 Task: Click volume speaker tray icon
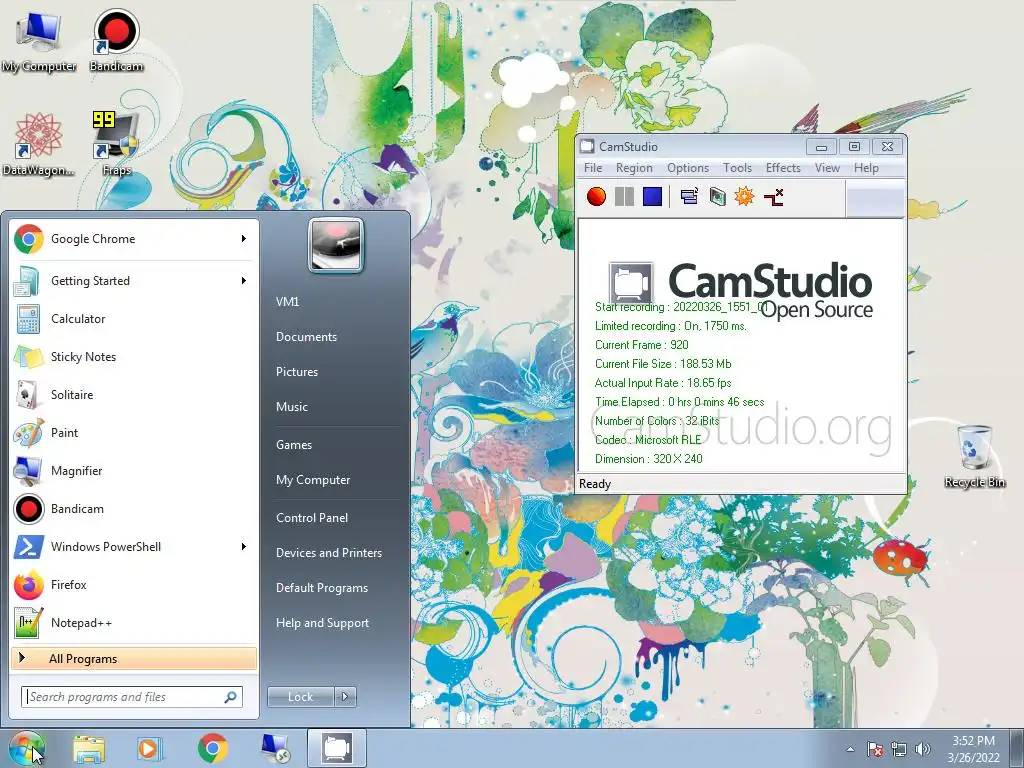coord(923,749)
